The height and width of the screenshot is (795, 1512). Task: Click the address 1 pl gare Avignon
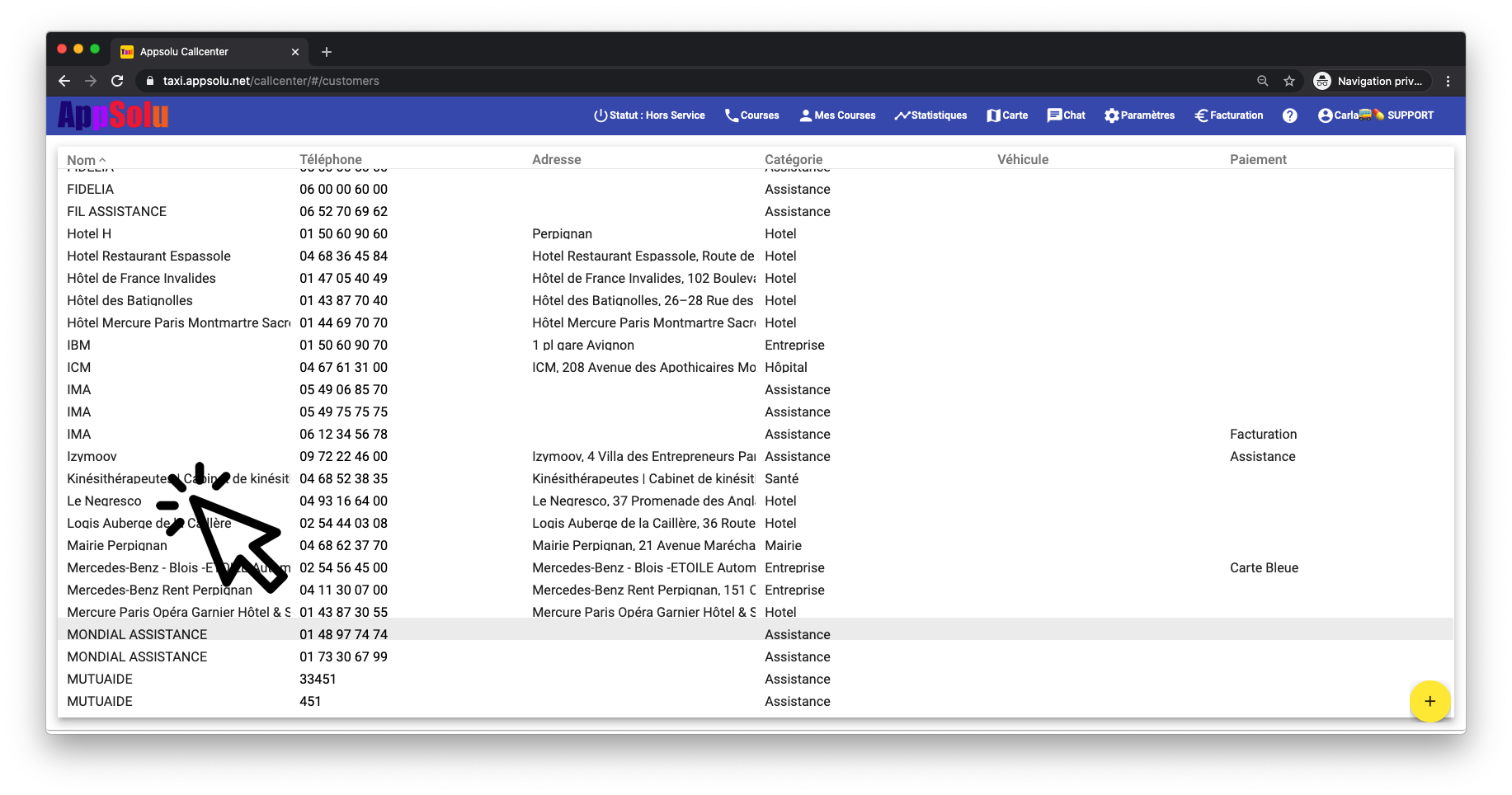click(583, 346)
